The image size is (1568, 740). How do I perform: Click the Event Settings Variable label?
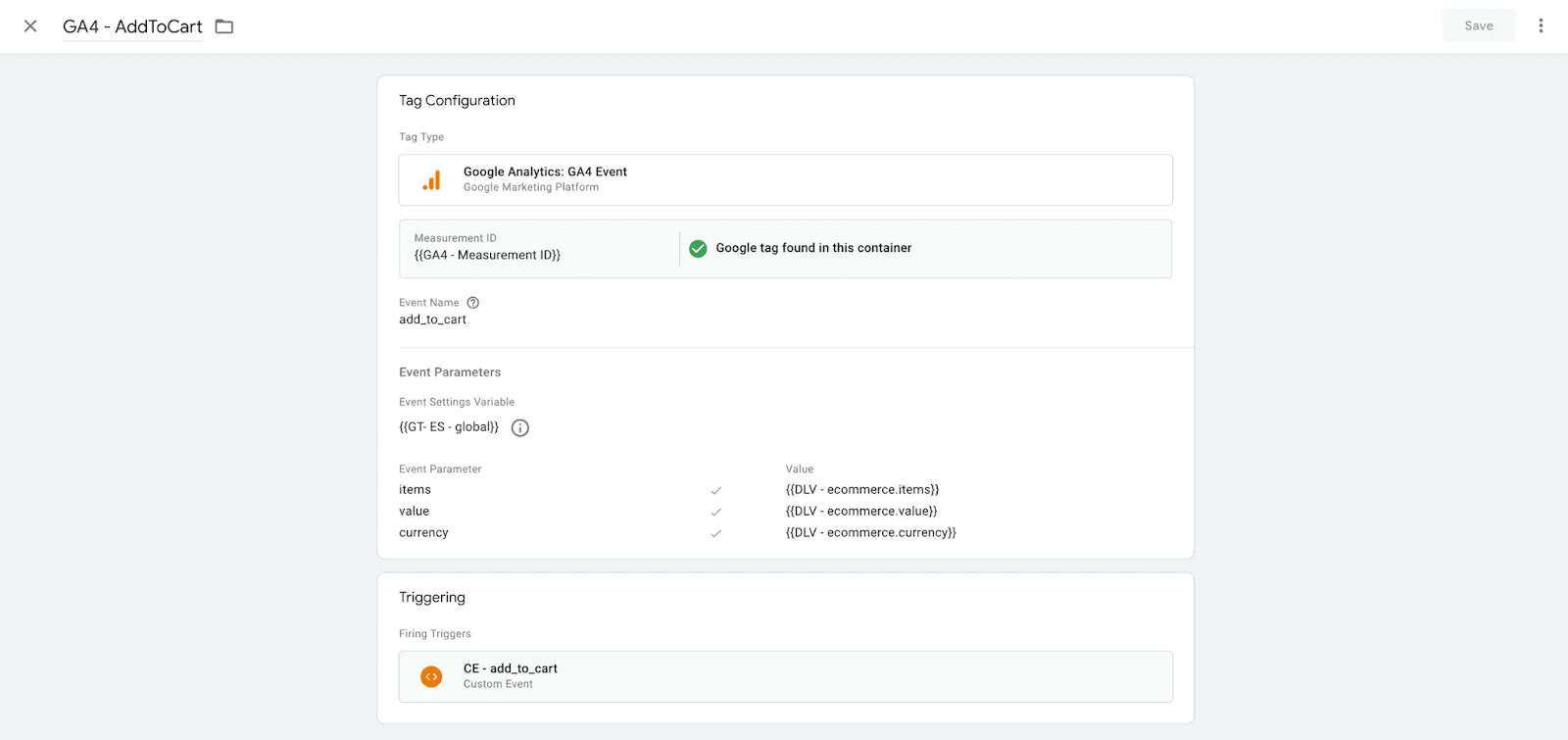click(x=457, y=402)
